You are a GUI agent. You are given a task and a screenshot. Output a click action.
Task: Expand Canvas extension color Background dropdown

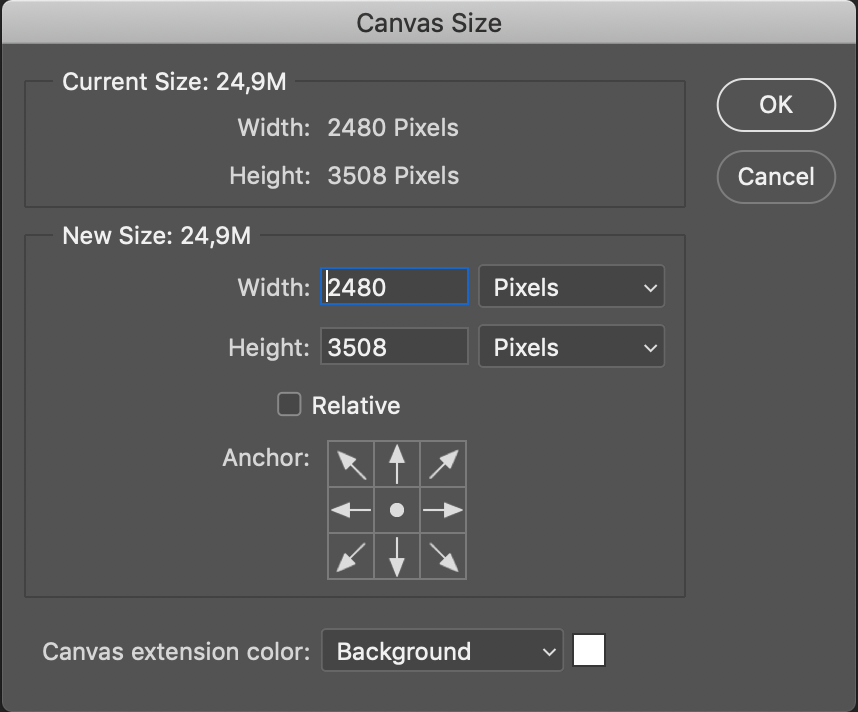tap(442, 652)
